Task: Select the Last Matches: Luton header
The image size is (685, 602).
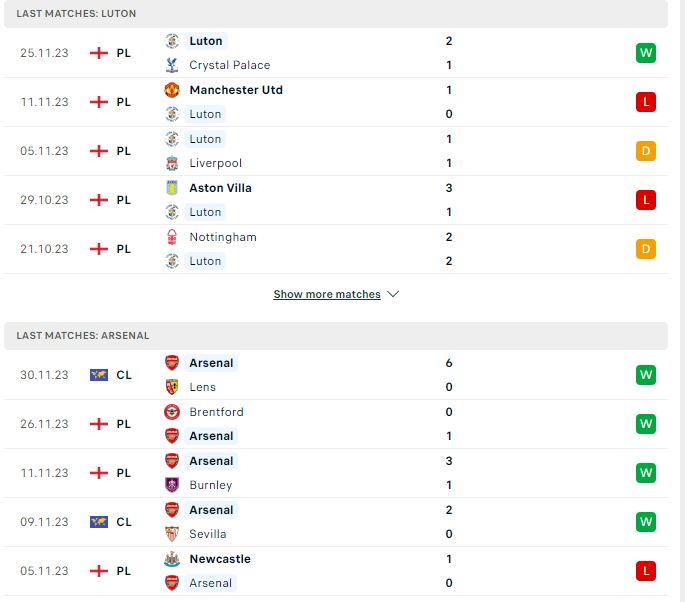Action: pyautogui.click(x=76, y=14)
